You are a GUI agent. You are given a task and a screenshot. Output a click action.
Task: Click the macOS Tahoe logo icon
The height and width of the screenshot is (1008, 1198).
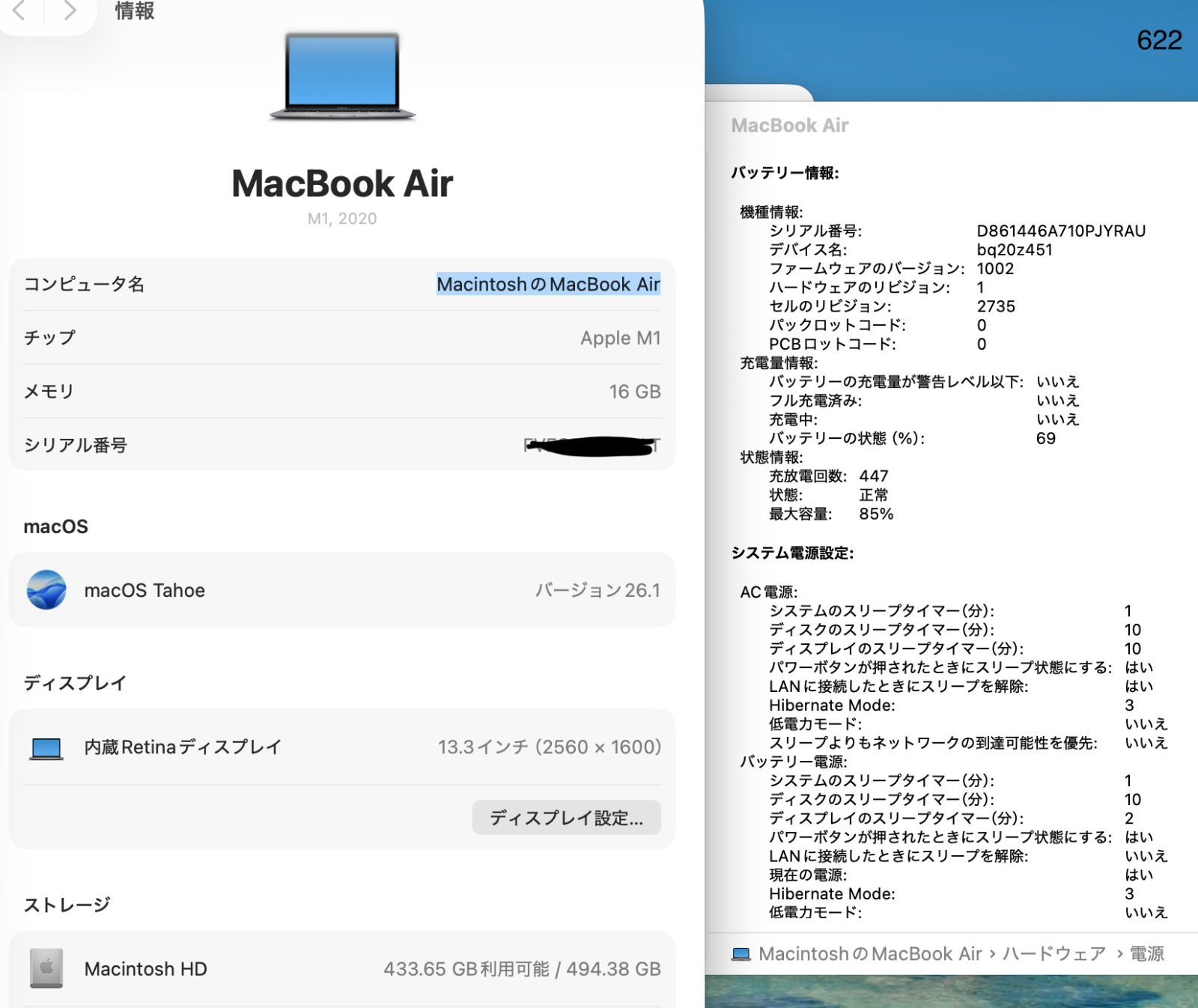coord(46,590)
